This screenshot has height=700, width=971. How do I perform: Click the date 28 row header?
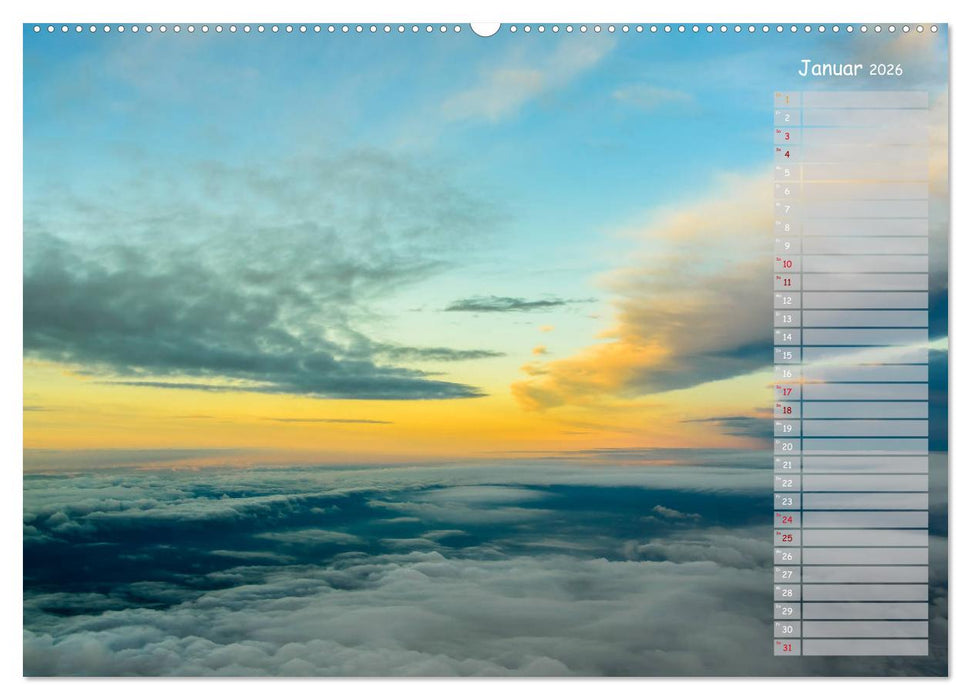789,594
